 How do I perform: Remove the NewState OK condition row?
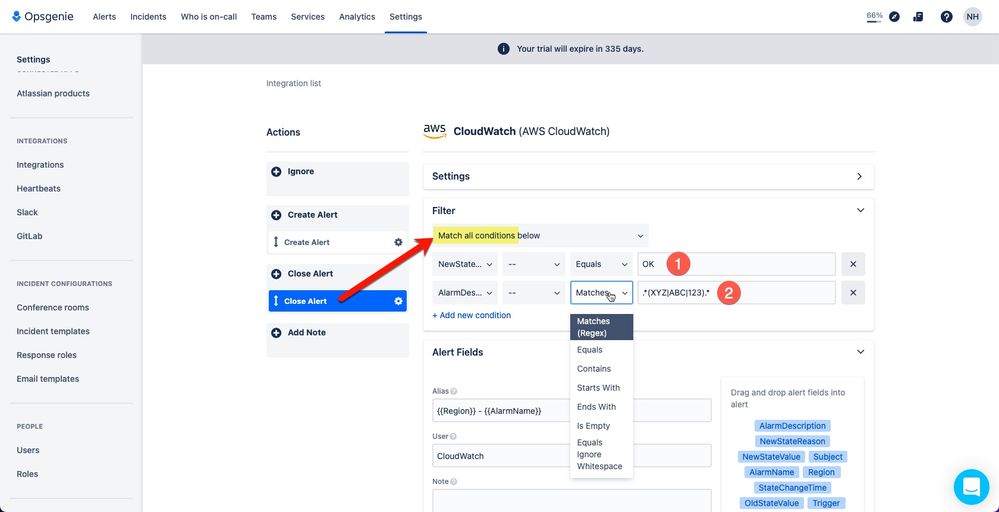pyautogui.click(x=853, y=264)
